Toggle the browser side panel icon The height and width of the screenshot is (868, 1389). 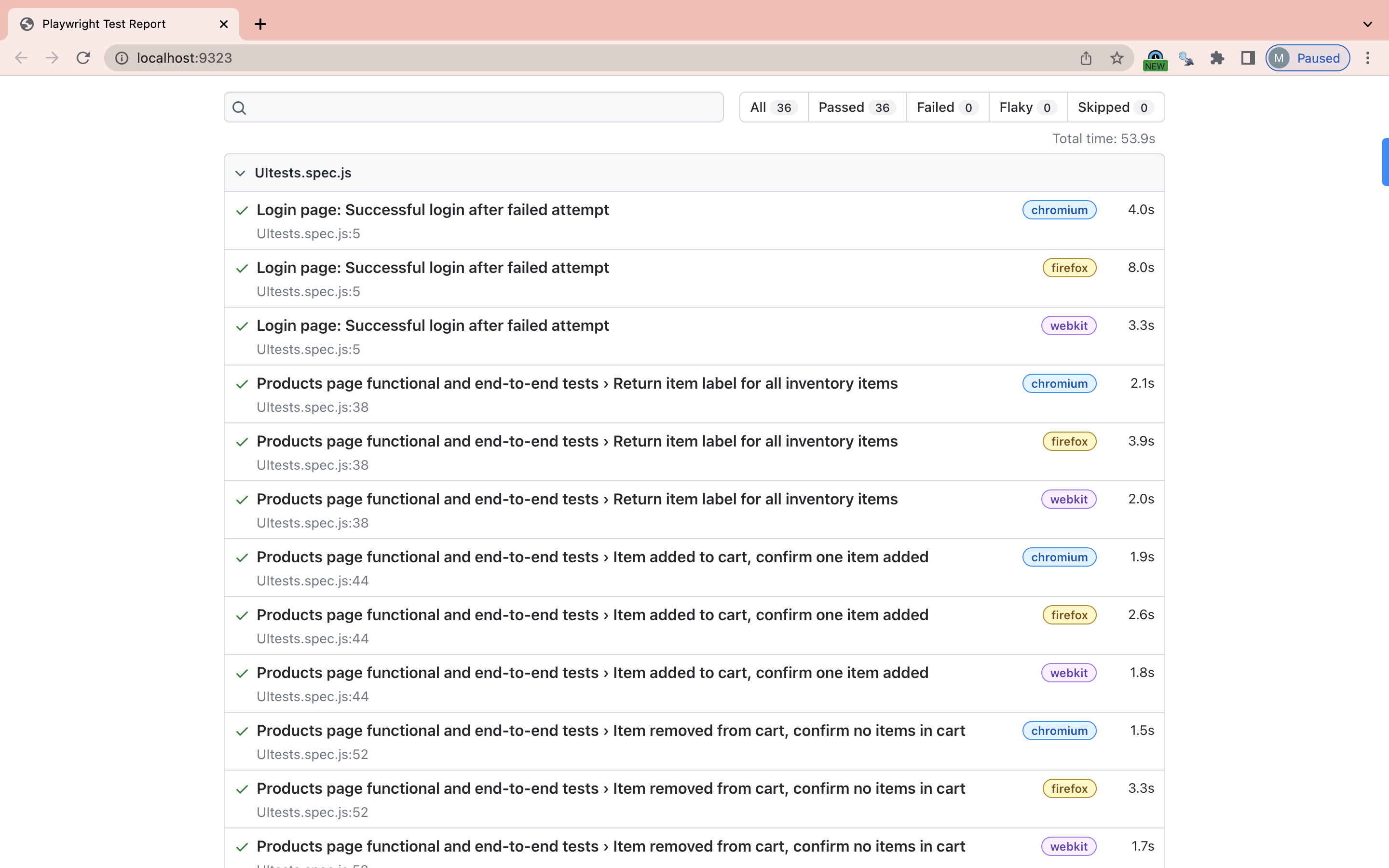pyautogui.click(x=1248, y=58)
